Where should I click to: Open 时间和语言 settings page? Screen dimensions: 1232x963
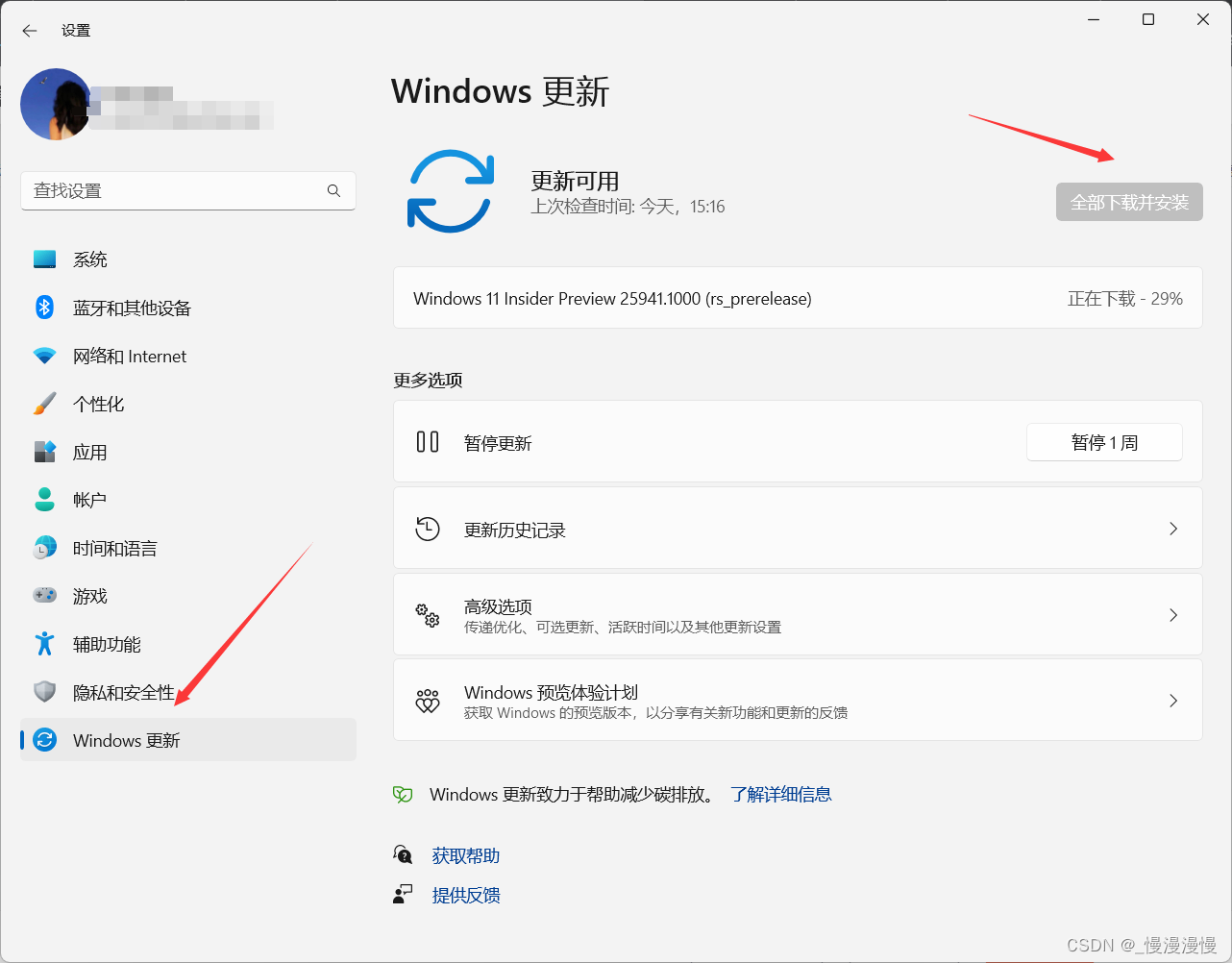click(x=188, y=548)
